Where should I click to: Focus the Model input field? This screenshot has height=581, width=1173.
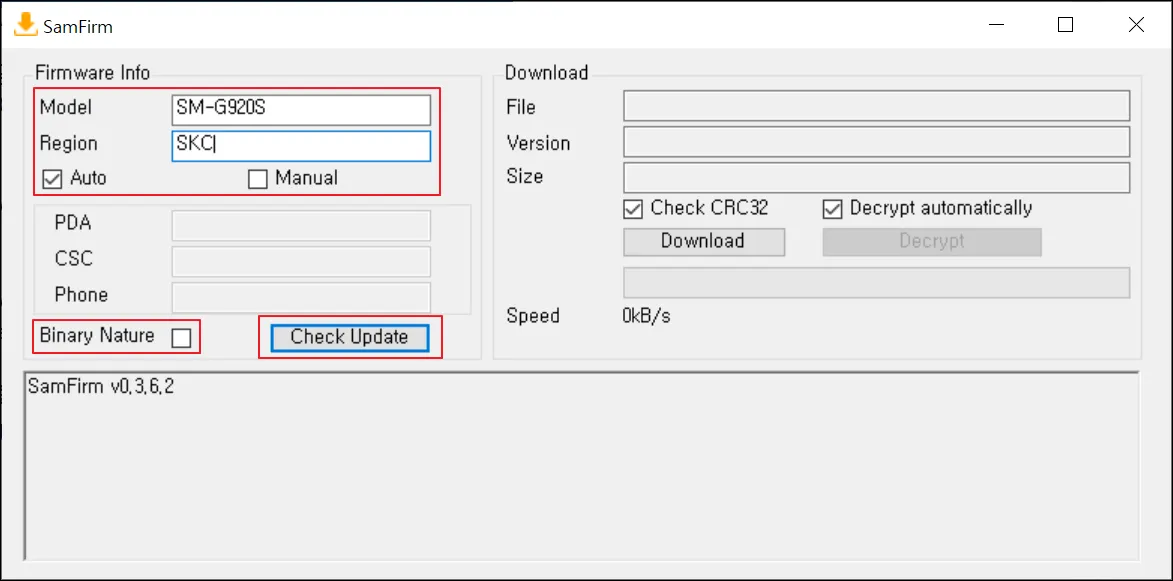pyautogui.click(x=301, y=110)
